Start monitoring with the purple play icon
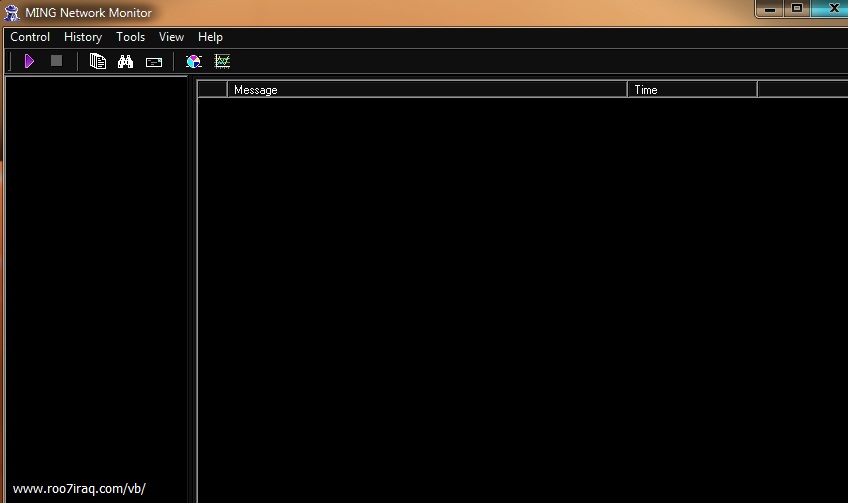This screenshot has width=848, height=503. click(29, 62)
